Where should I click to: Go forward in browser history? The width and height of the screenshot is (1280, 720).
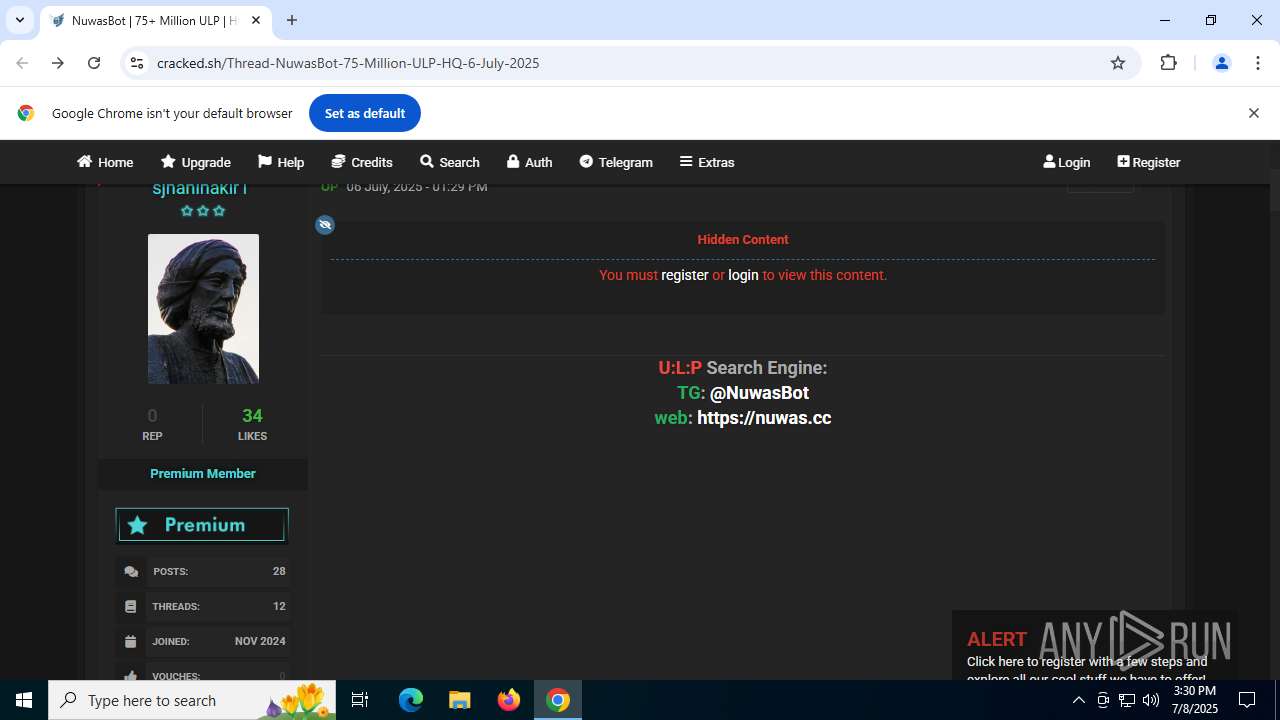[58, 63]
